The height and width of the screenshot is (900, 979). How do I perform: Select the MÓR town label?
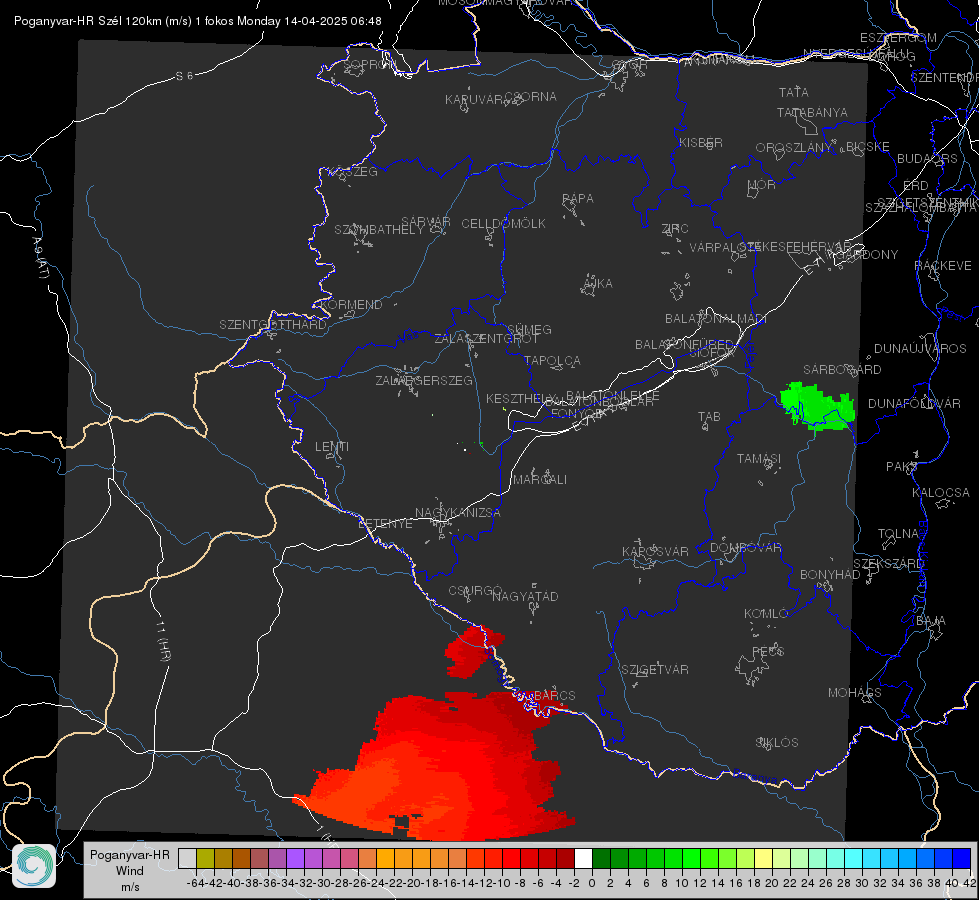click(762, 185)
